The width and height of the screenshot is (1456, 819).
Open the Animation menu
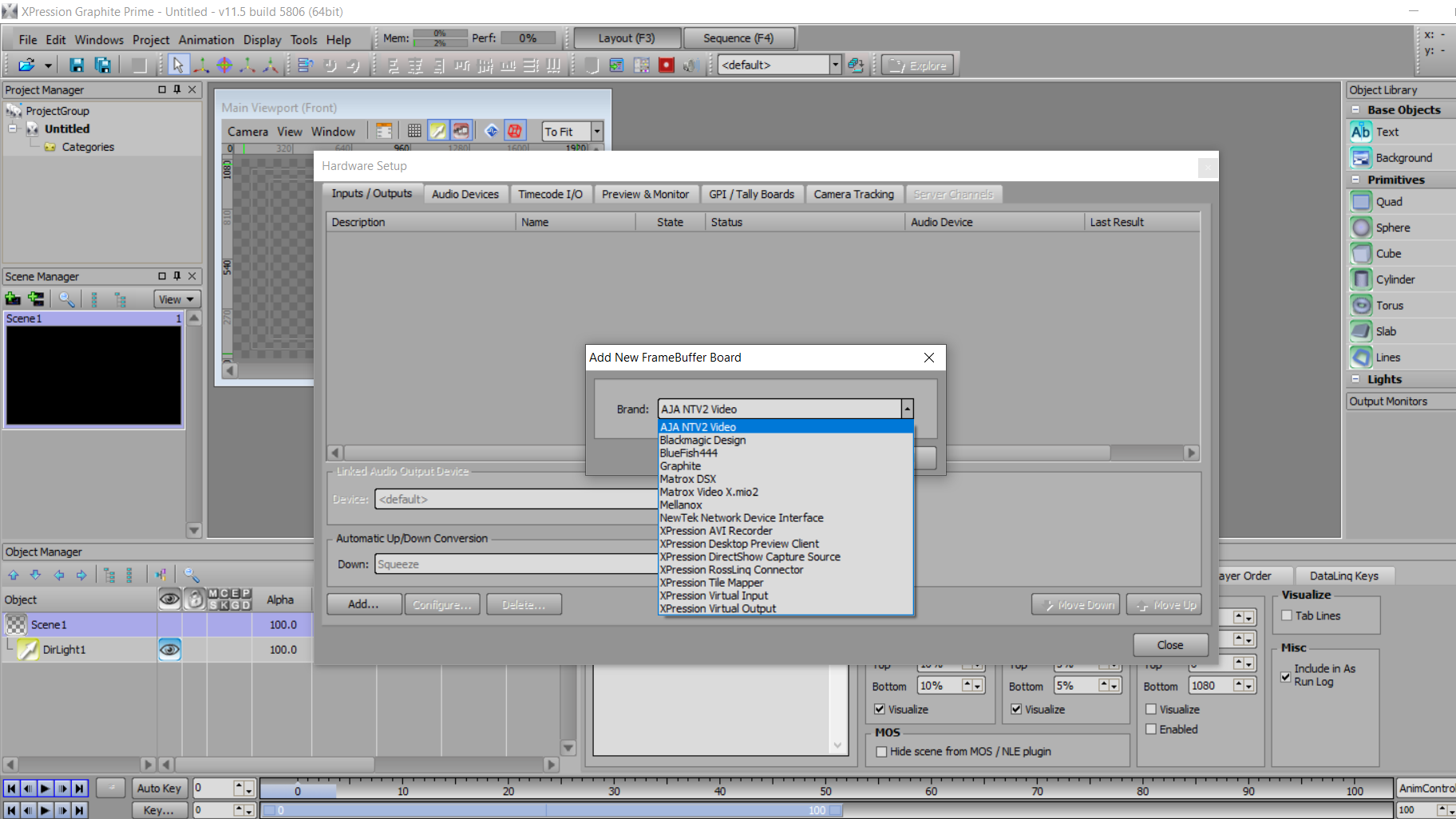[x=206, y=40]
